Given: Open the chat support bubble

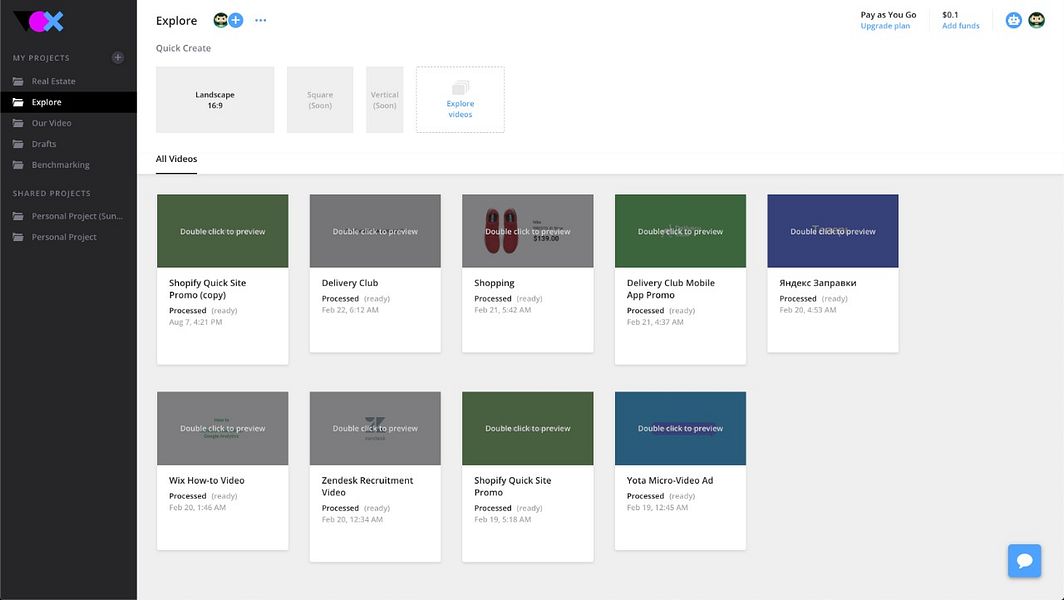Looking at the screenshot, I should [1025, 561].
